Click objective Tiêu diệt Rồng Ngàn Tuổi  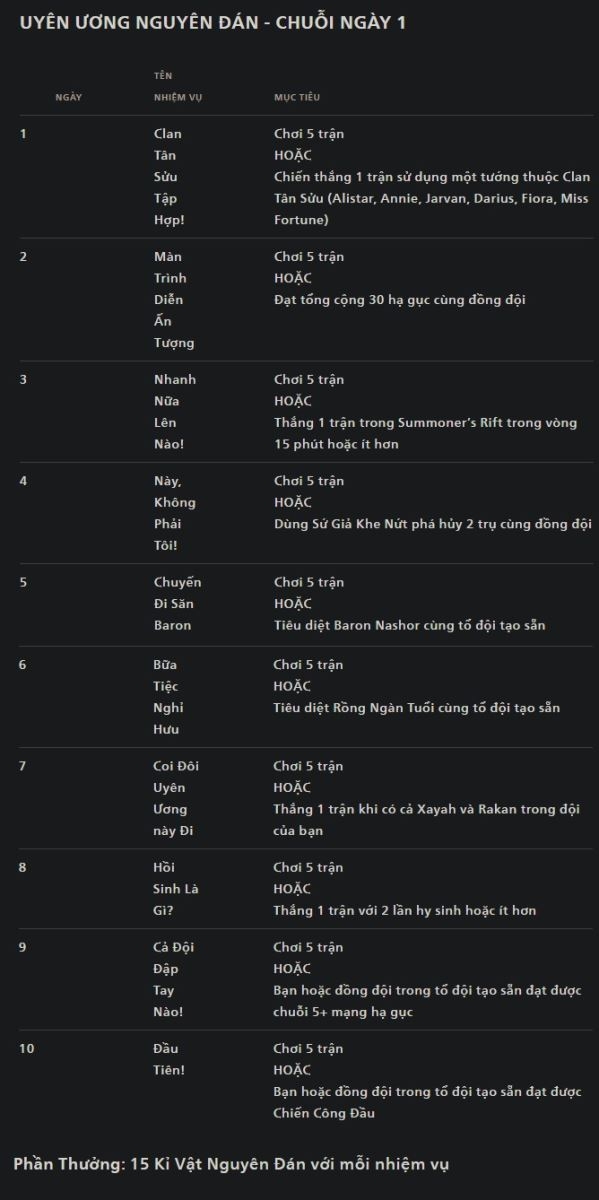(417, 708)
